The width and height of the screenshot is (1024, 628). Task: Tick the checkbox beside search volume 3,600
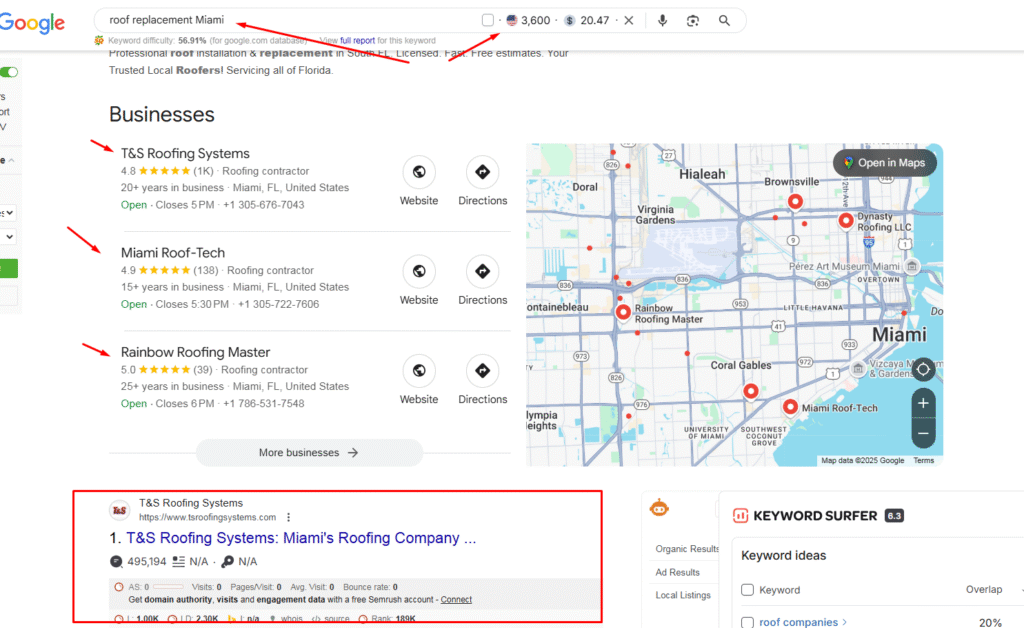[488, 20]
